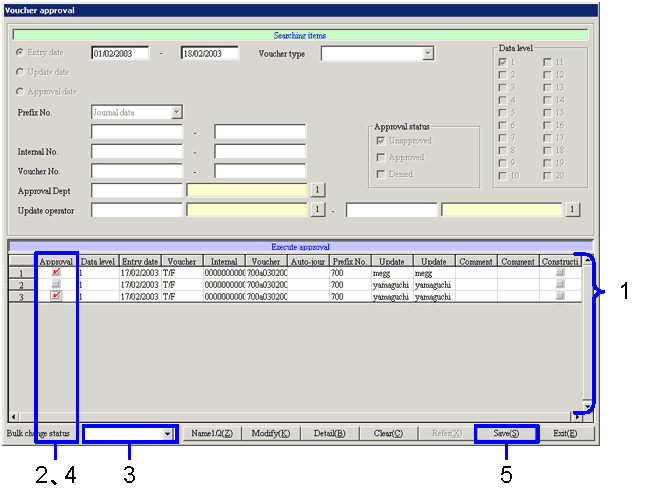Image resolution: width=658 pixels, height=492 pixels.
Task: Select row 3 header in approval grid
Action: click(21, 296)
